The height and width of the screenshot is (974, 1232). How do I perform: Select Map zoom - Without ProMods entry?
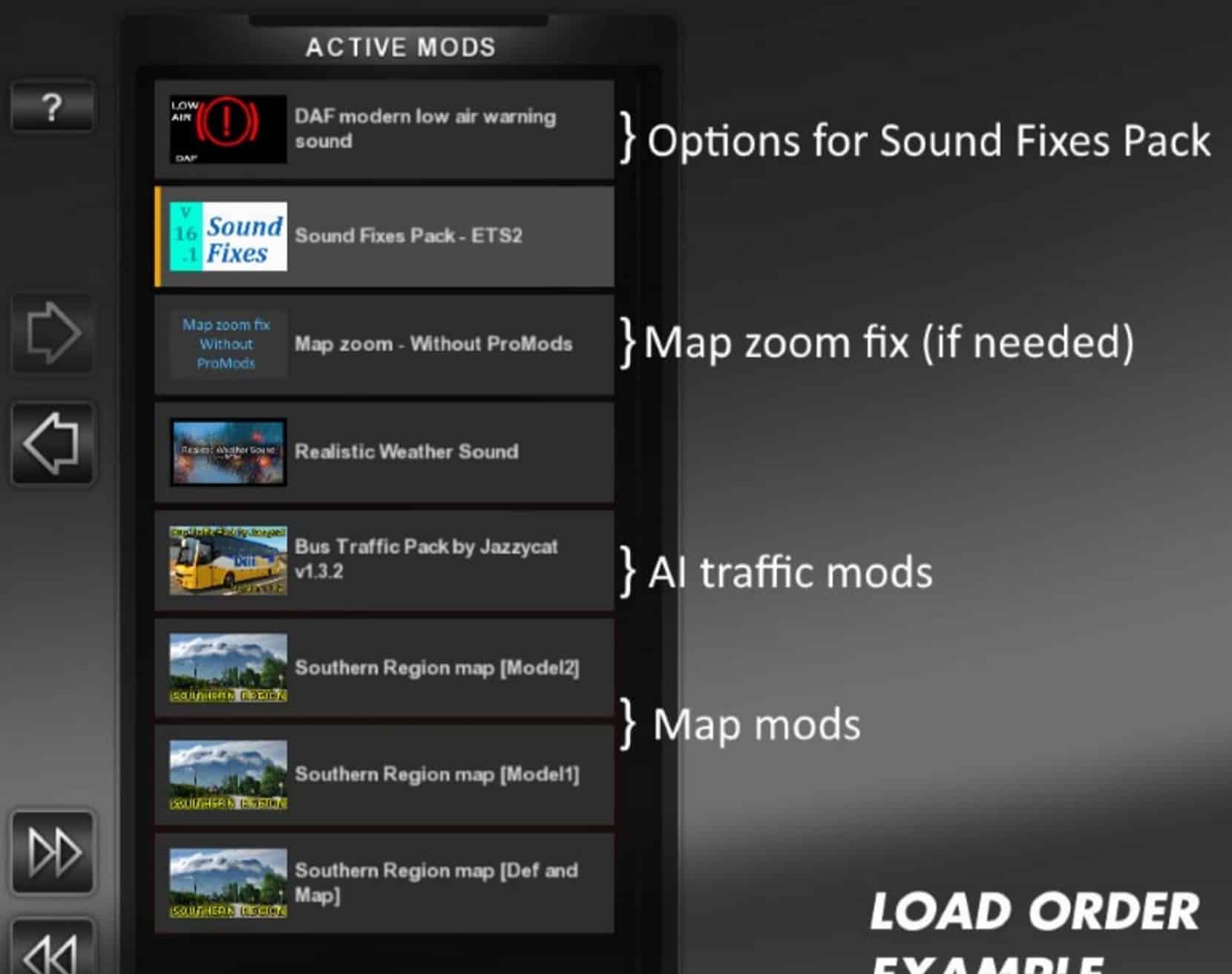[384, 344]
